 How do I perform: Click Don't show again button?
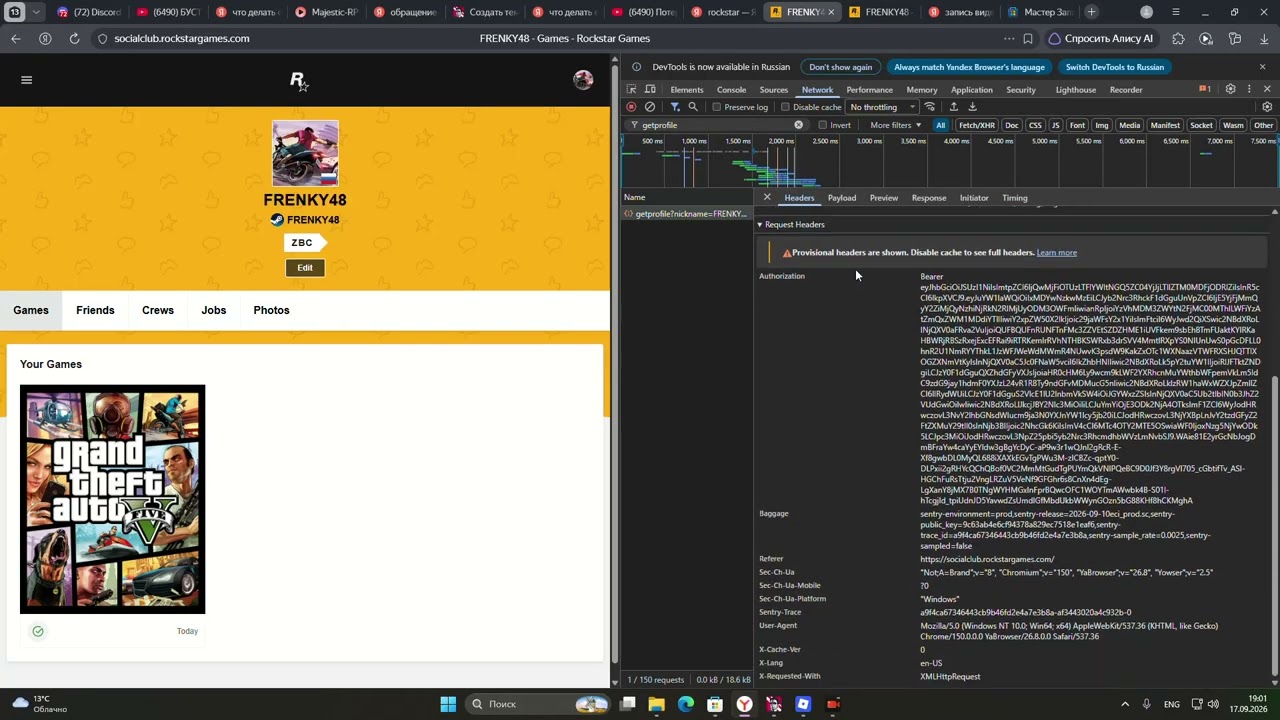(841, 67)
